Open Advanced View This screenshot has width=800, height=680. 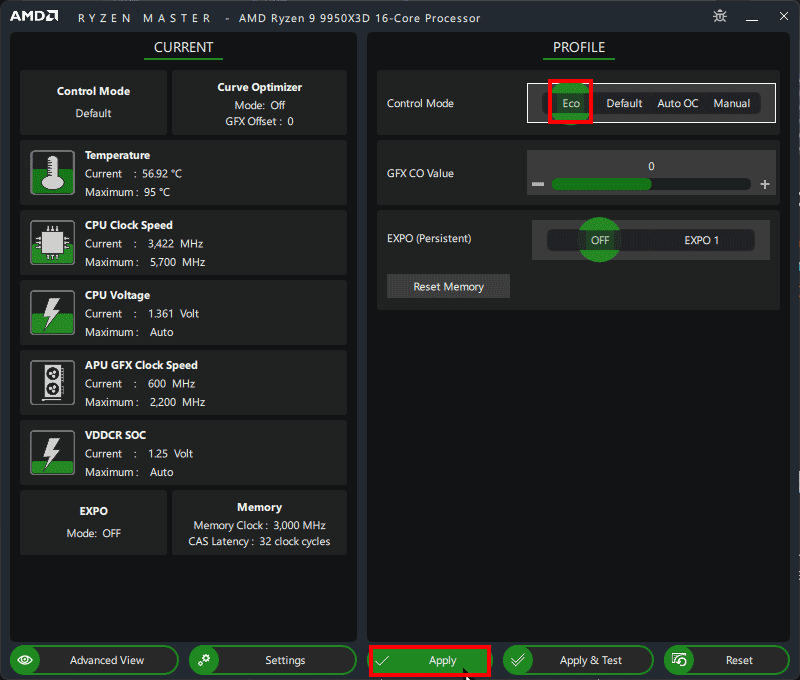(94, 660)
